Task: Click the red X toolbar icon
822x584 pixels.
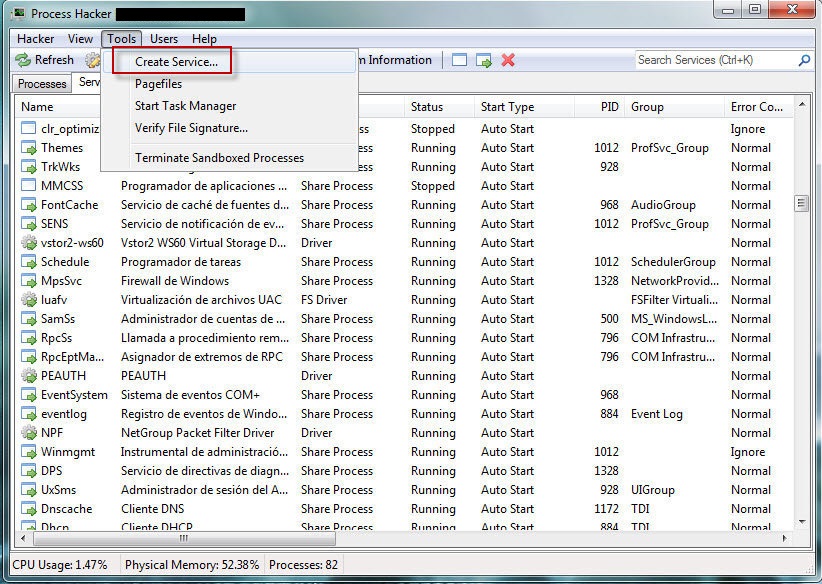Action: pos(507,60)
